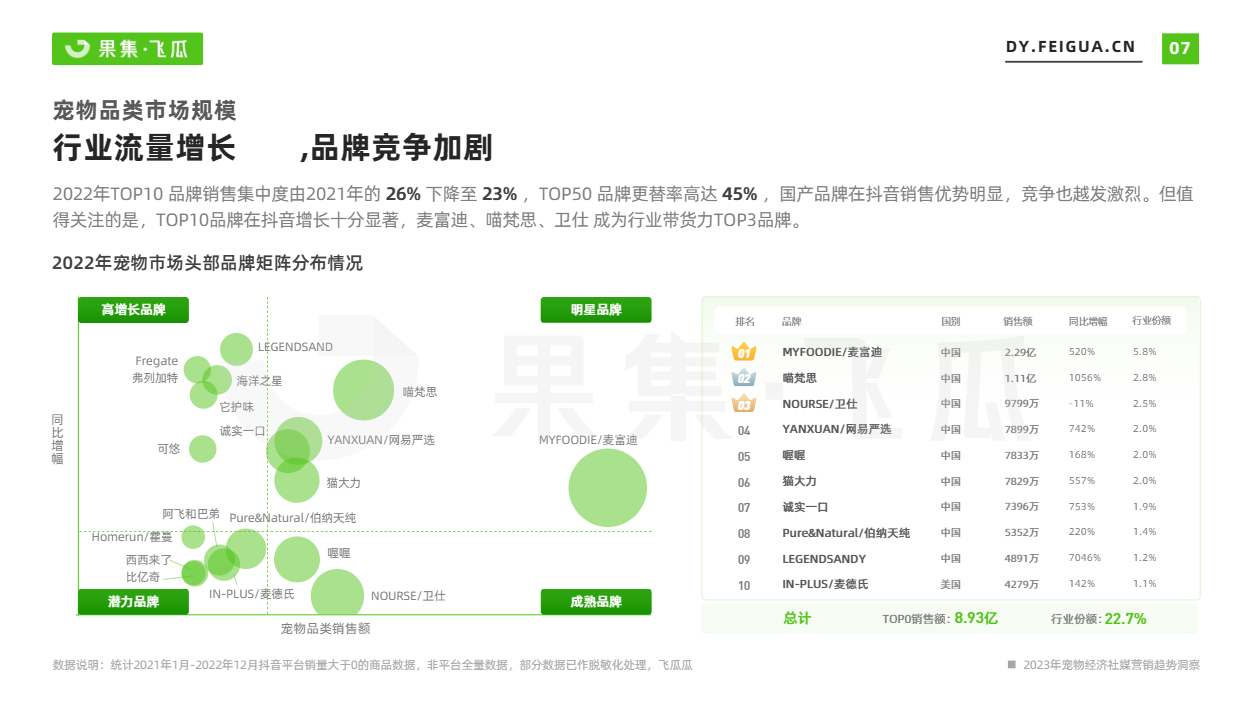Click the 果集·飞瓜 logo badge

(127, 48)
